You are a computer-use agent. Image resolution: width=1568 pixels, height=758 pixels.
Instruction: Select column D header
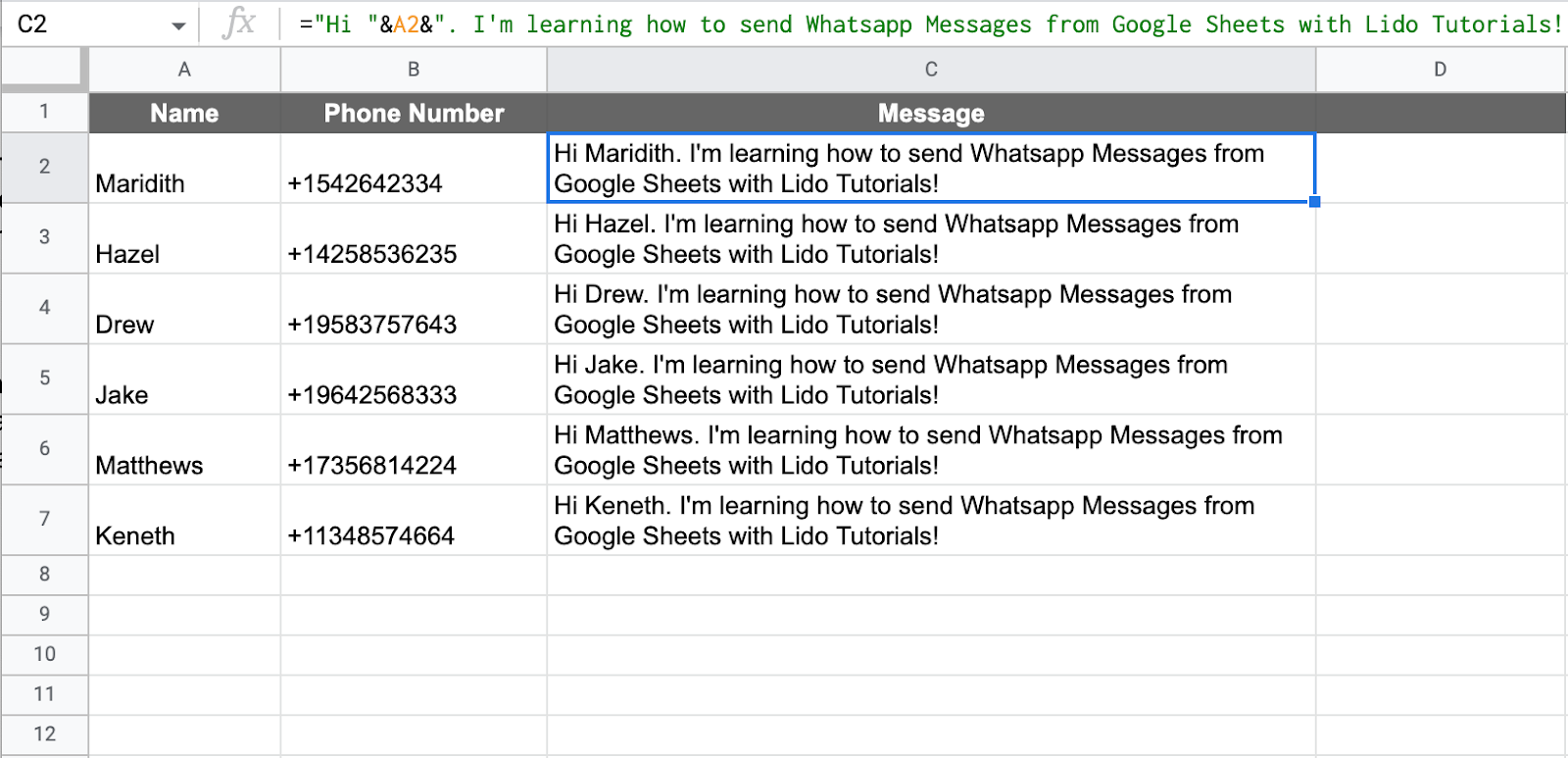point(1440,70)
